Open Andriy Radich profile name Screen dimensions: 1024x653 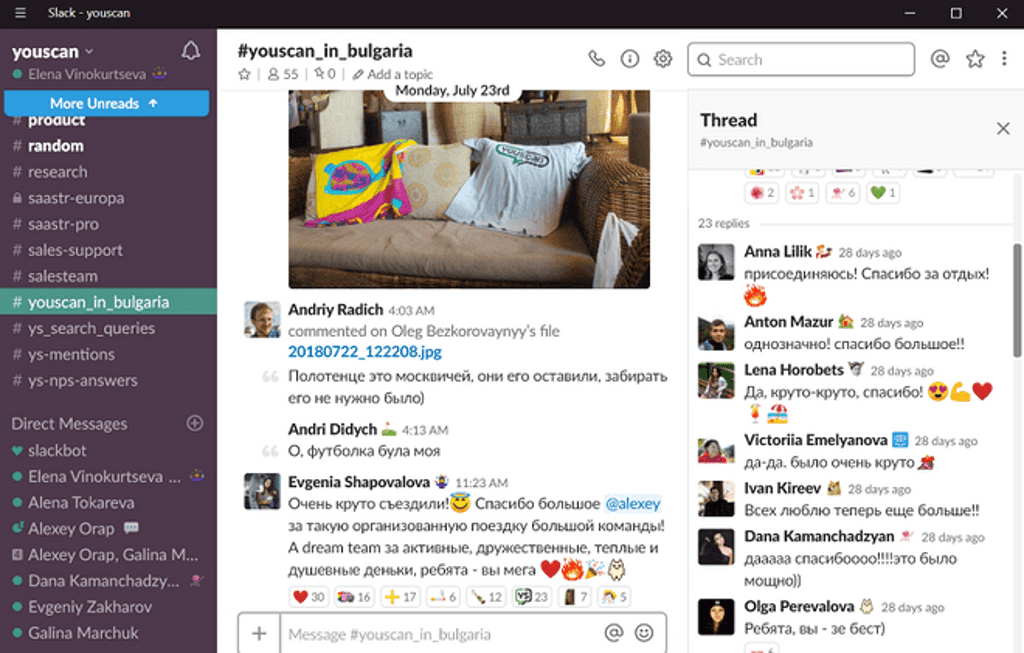point(336,310)
